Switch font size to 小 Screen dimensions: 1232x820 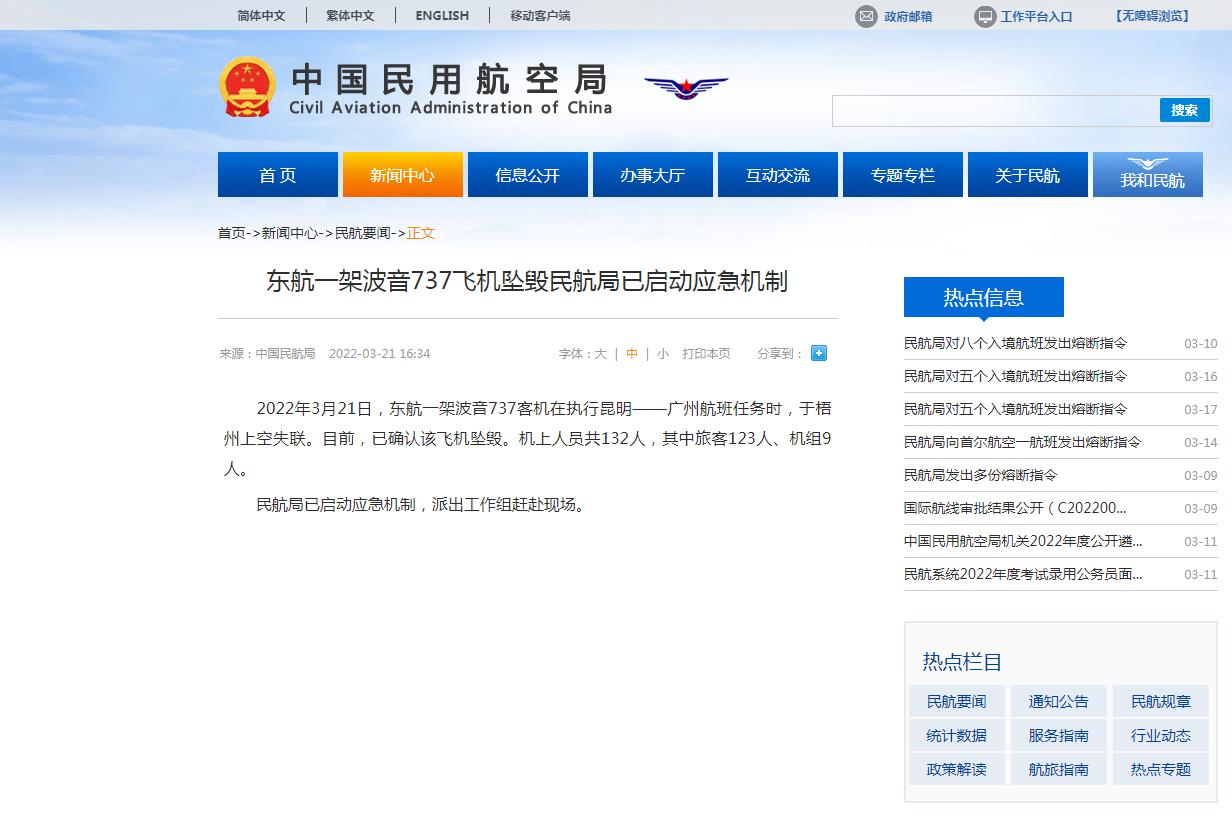tap(663, 354)
